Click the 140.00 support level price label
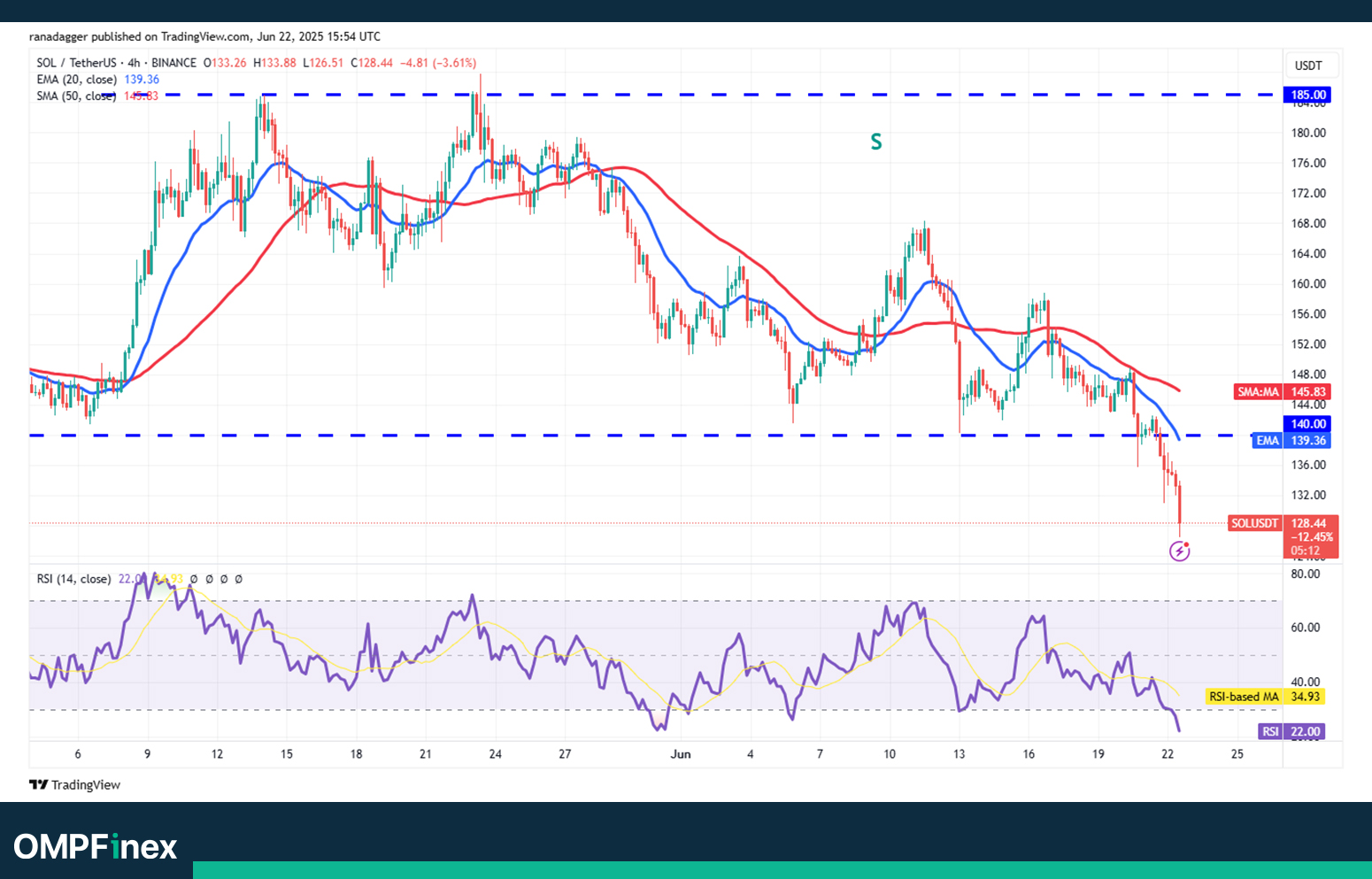This screenshot has width=1372, height=879. (1307, 424)
